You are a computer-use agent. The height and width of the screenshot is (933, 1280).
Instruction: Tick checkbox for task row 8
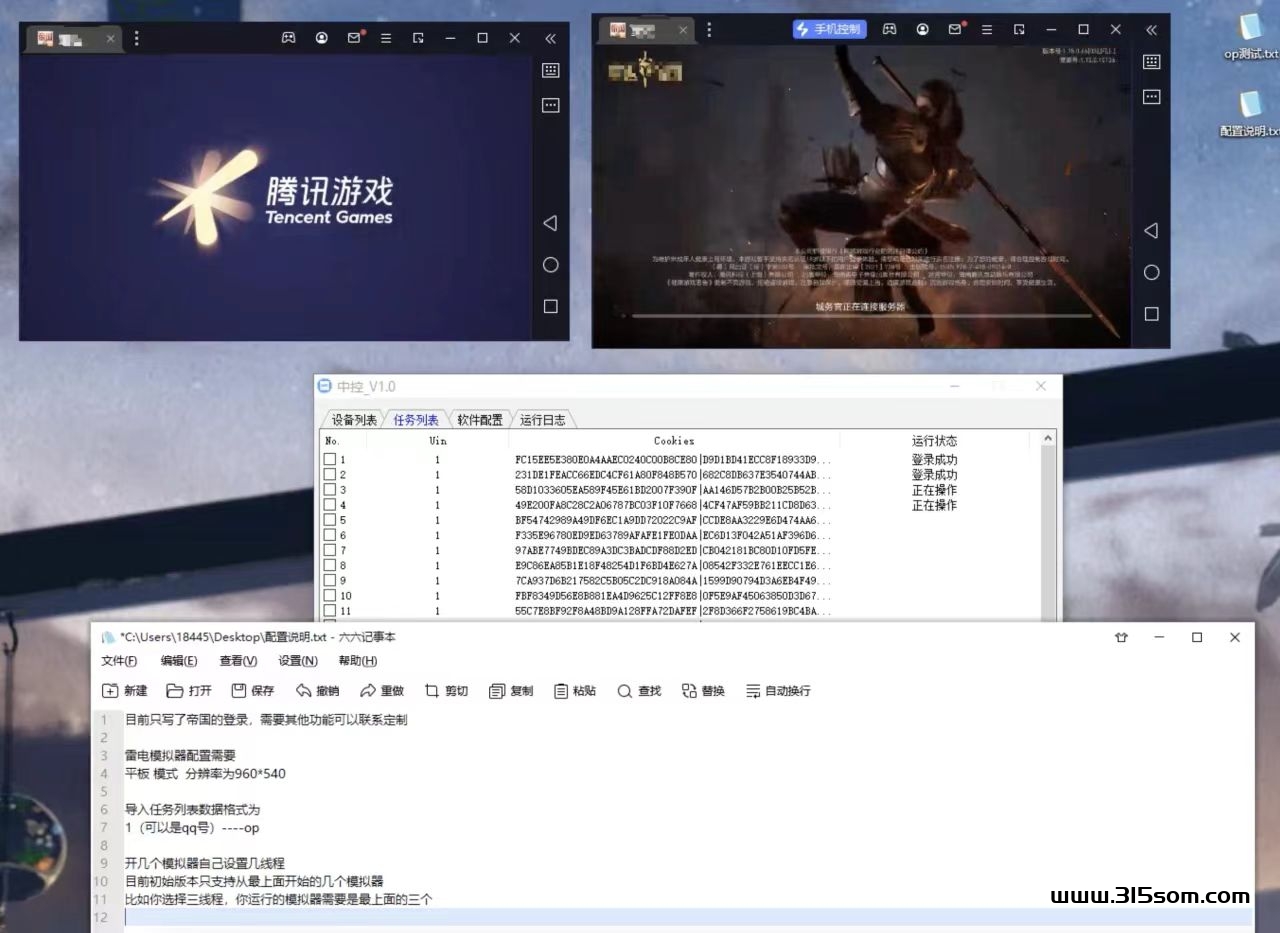pyautogui.click(x=329, y=565)
